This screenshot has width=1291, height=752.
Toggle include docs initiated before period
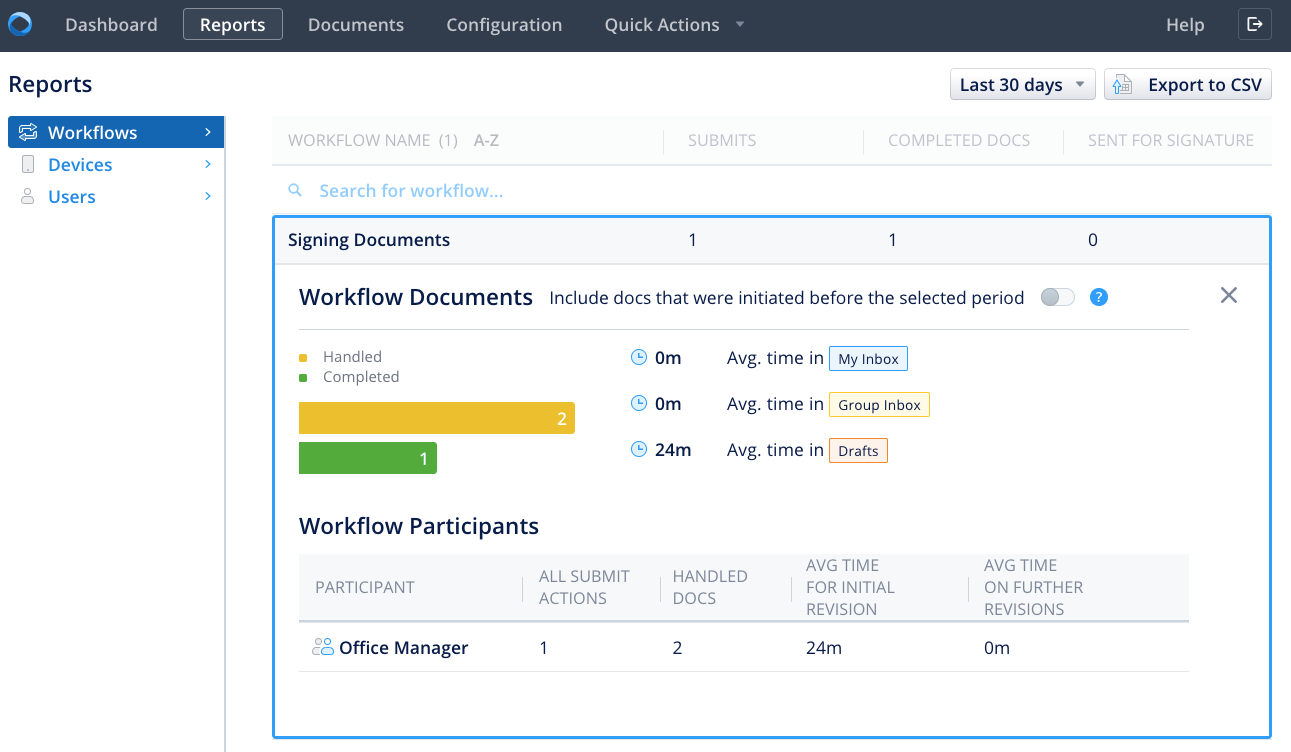pyautogui.click(x=1057, y=297)
